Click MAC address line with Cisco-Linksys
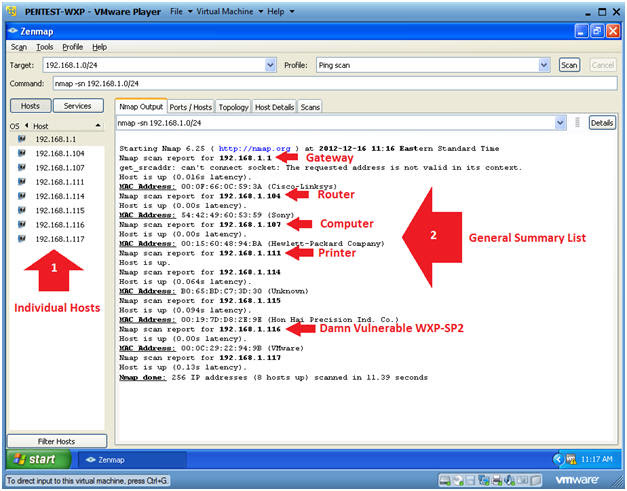The width and height of the screenshot is (627, 491). [228, 186]
